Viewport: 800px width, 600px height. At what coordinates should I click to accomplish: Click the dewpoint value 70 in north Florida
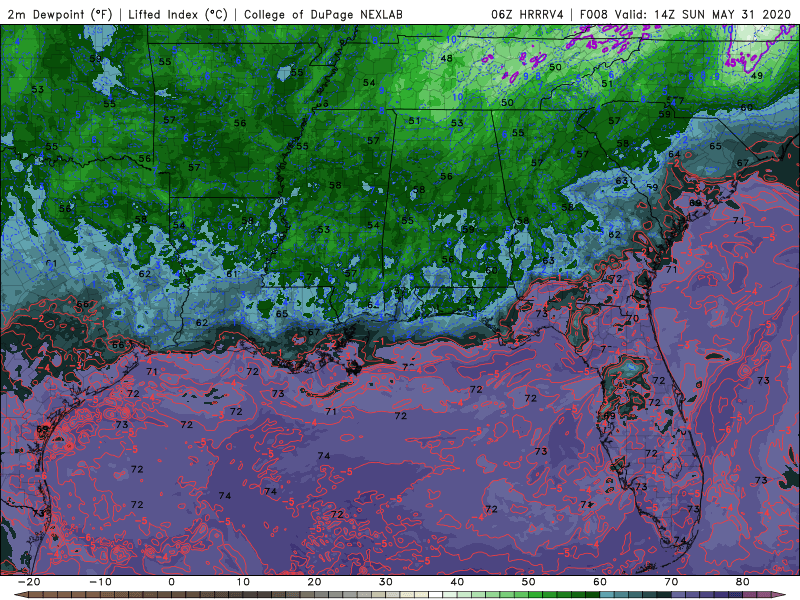(x=633, y=318)
